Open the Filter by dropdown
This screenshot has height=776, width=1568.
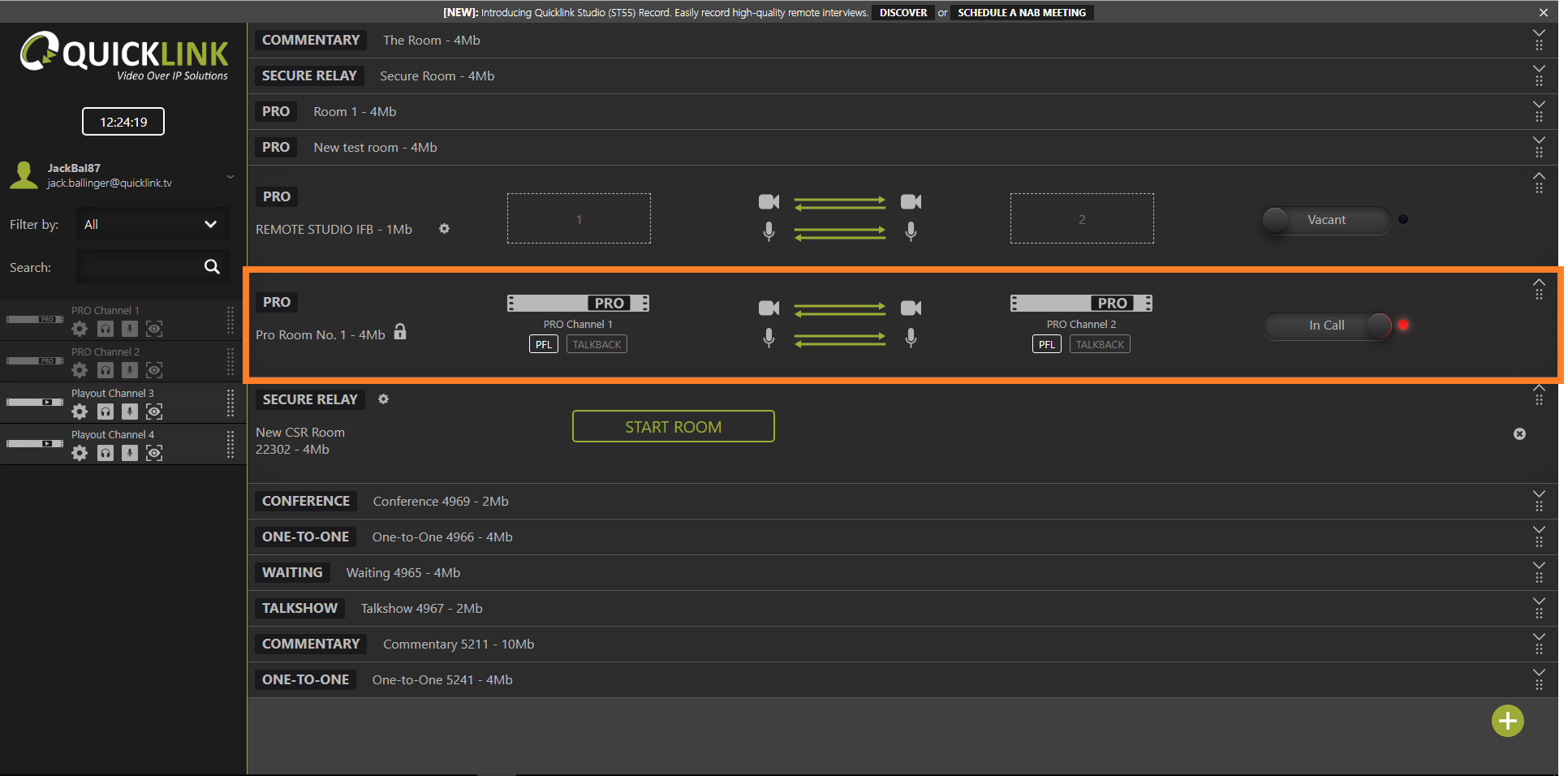coord(153,224)
